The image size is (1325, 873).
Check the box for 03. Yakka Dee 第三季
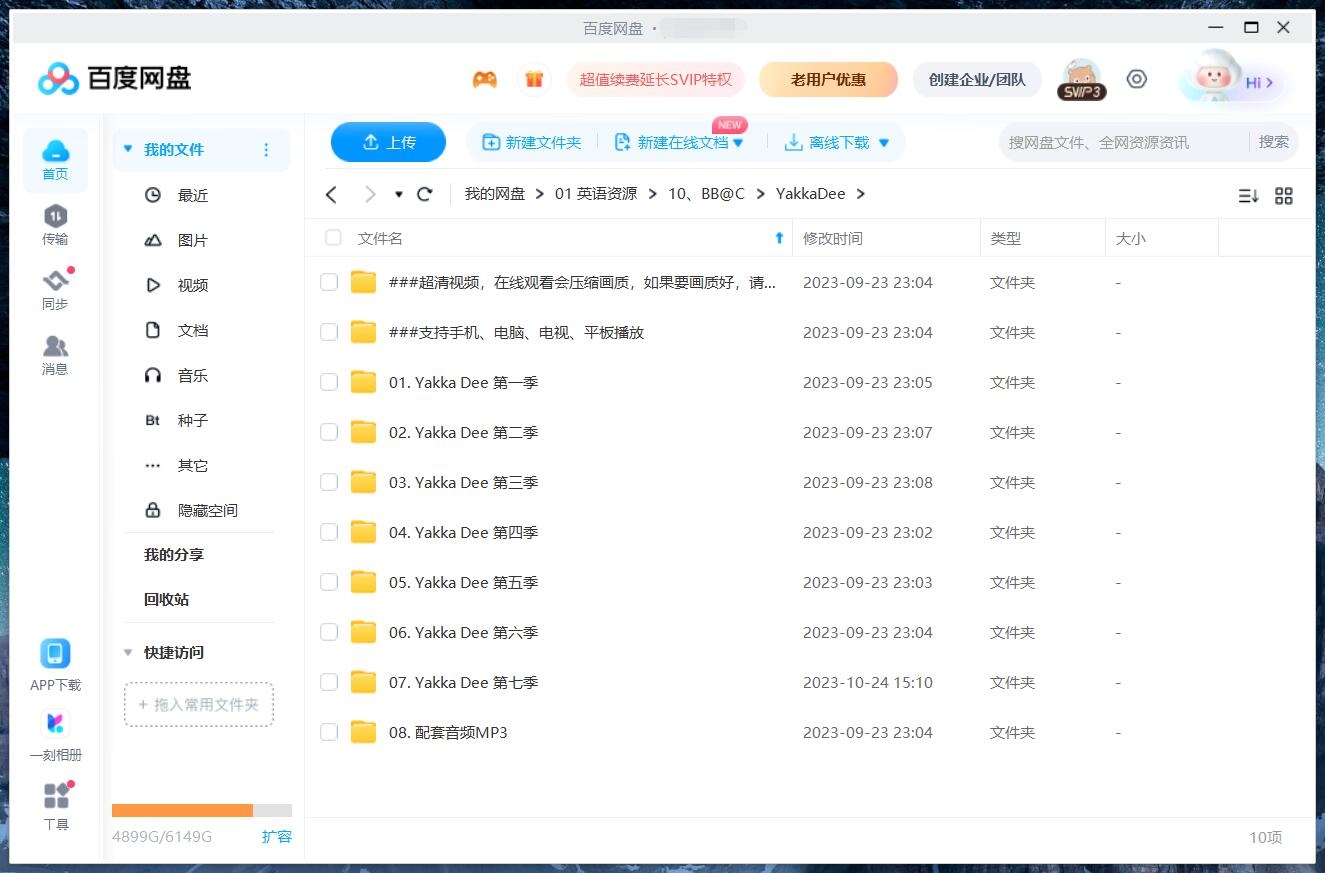329,482
